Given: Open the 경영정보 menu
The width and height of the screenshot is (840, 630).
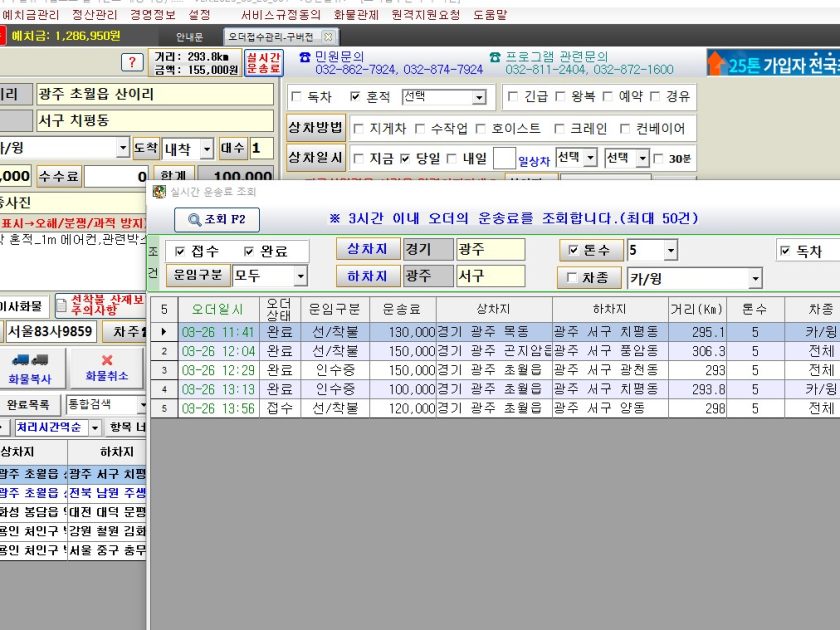Looking at the screenshot, I should [x=158, y=15].
